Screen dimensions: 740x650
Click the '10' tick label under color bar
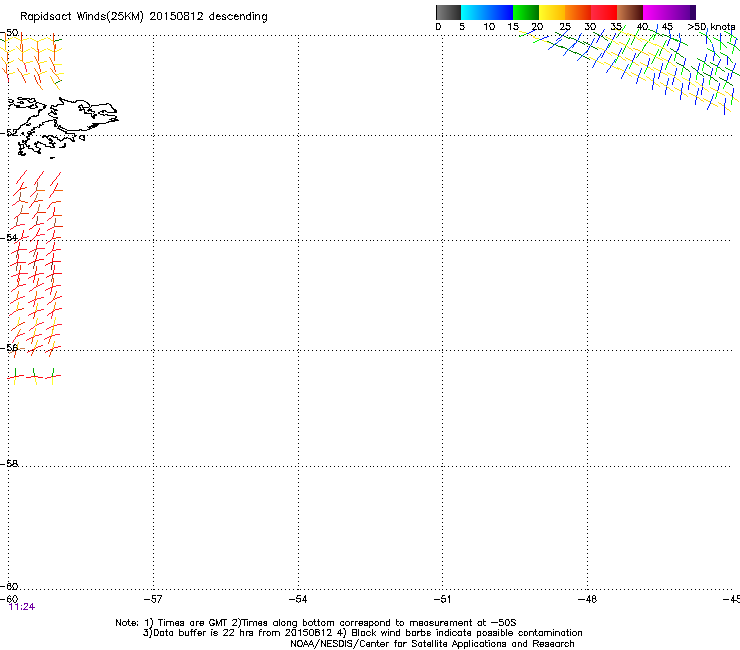pos(489,27)
